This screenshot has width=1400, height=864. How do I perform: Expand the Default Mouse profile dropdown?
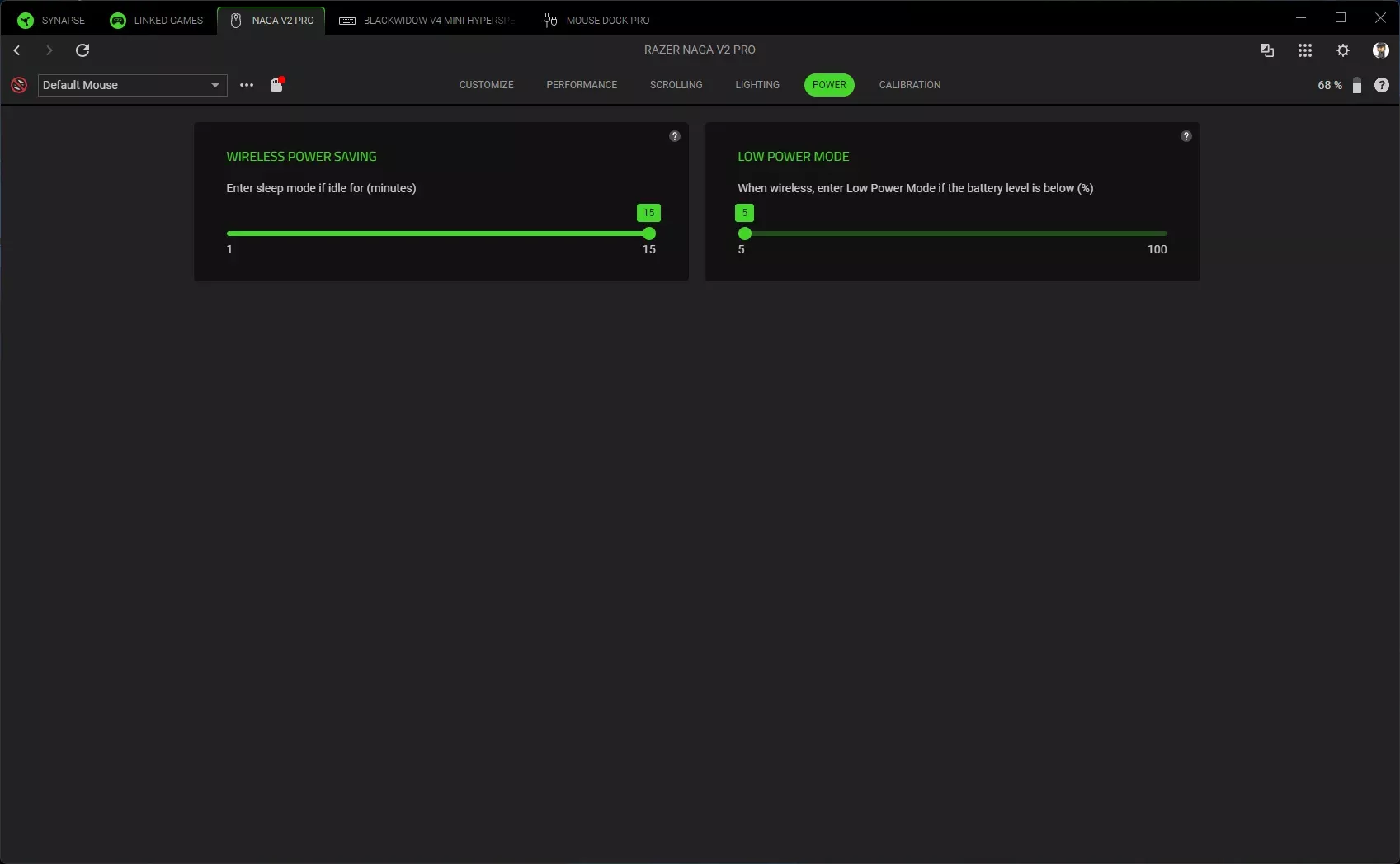coord(133,85)
